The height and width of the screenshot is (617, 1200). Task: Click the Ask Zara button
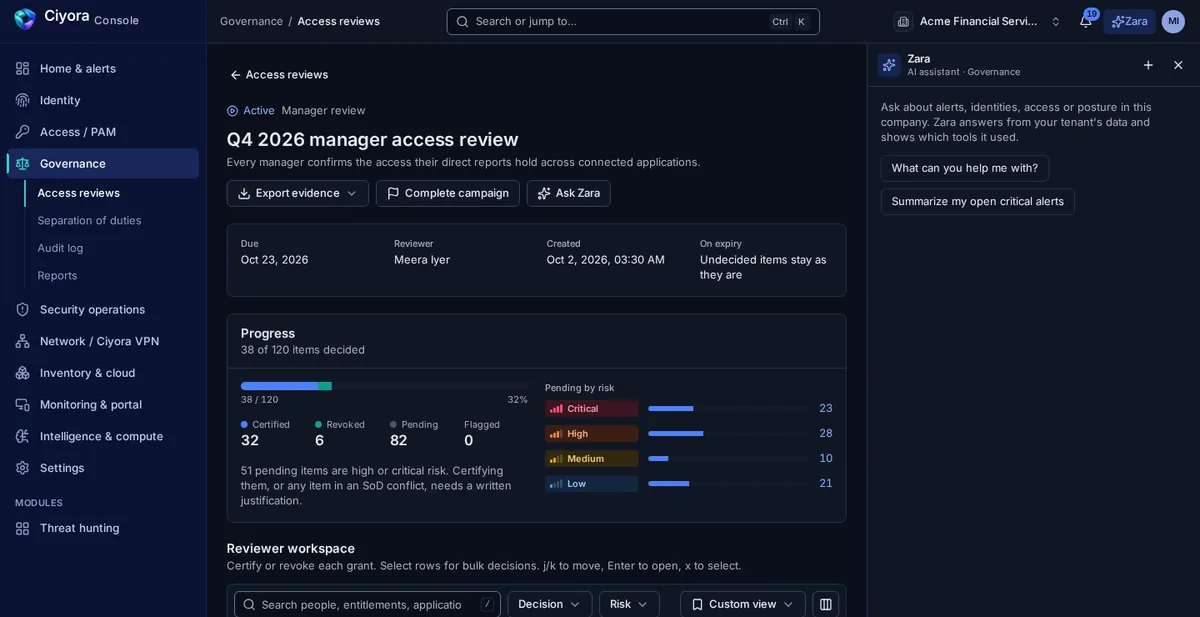pos(569,193)
